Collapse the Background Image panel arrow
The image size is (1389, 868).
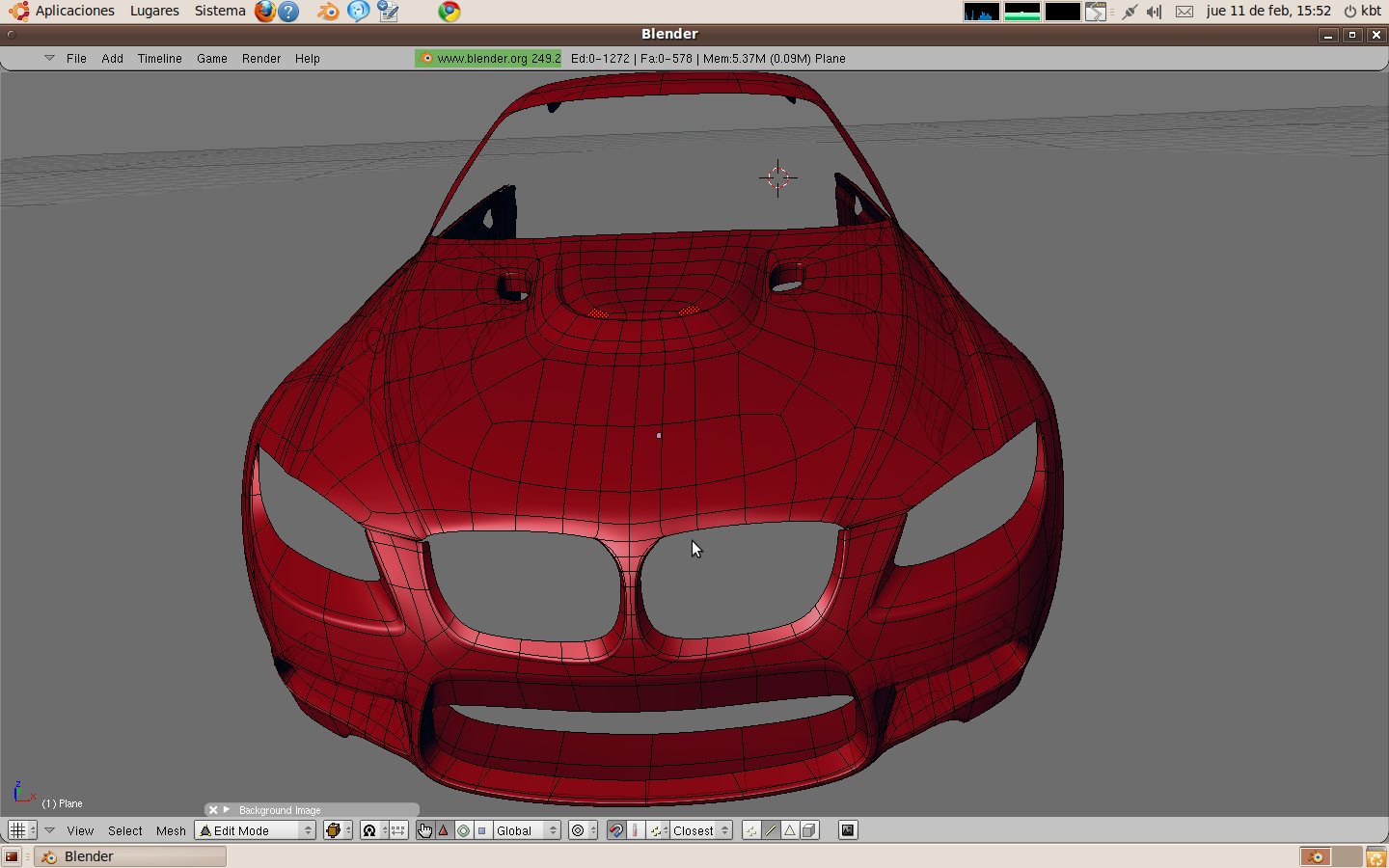(x=227, y=810)
